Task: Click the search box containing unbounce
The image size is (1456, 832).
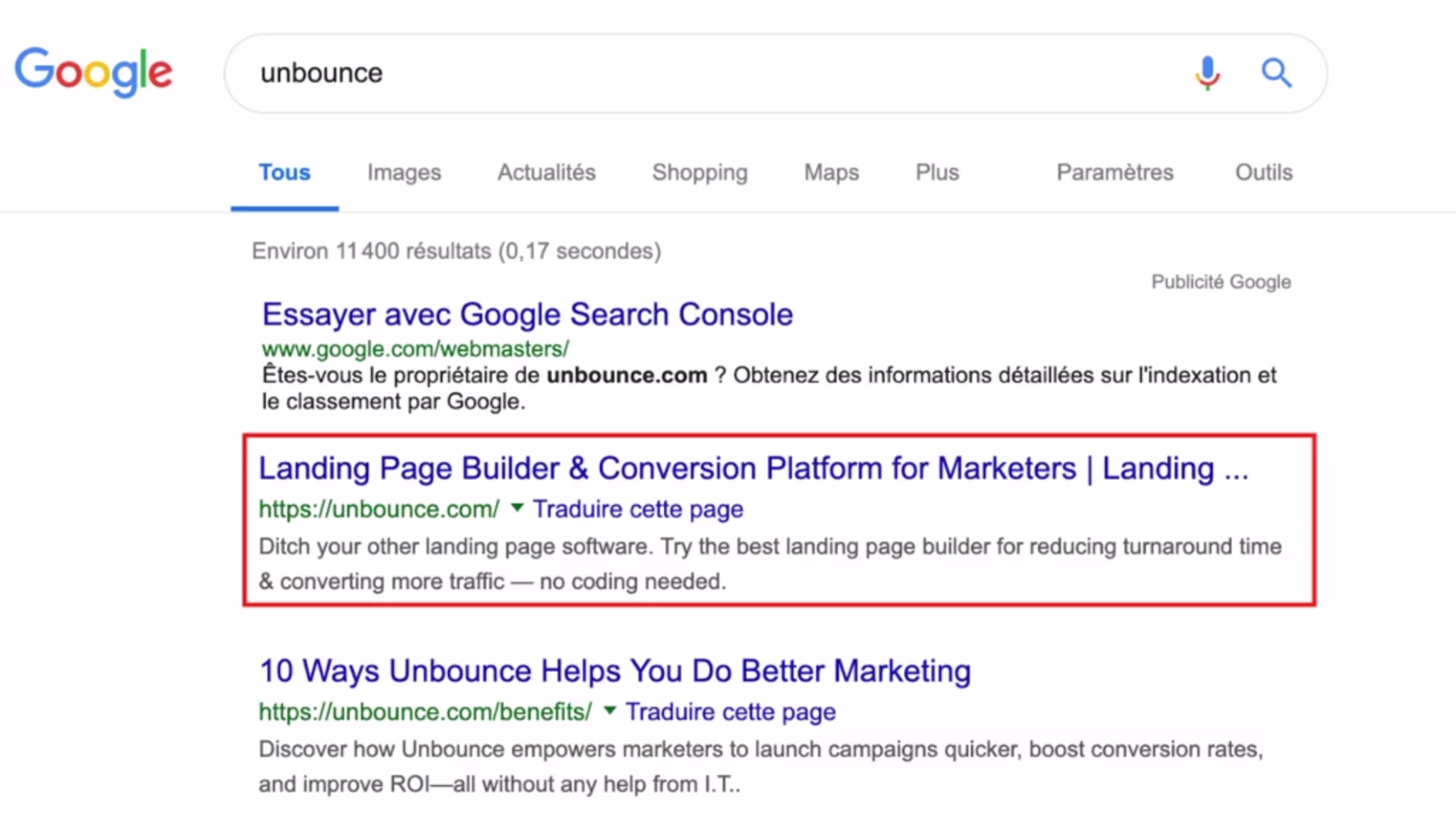Action: pos(711,73)
